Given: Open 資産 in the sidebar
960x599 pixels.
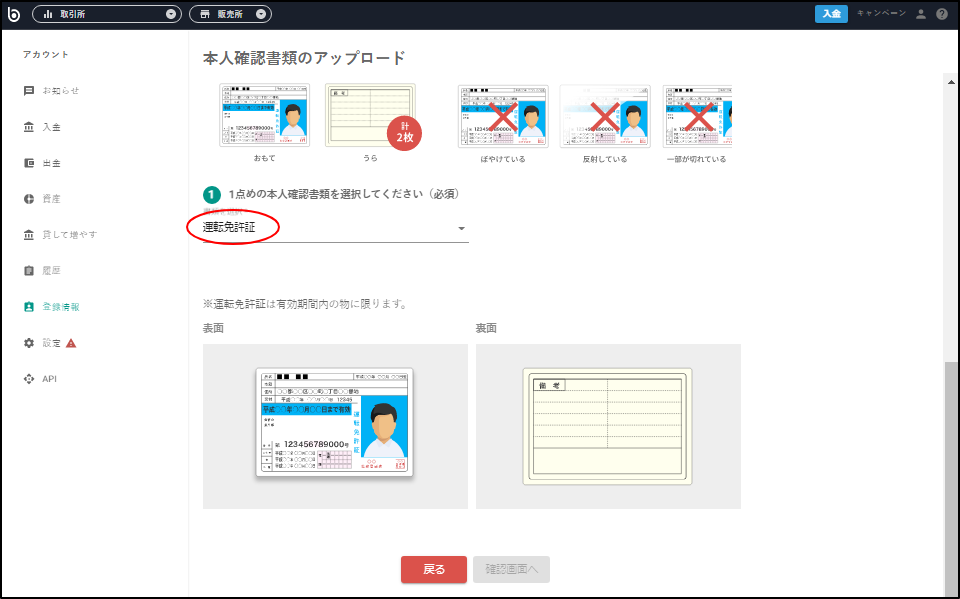Looking at the screenshot, I should (51, 199).
